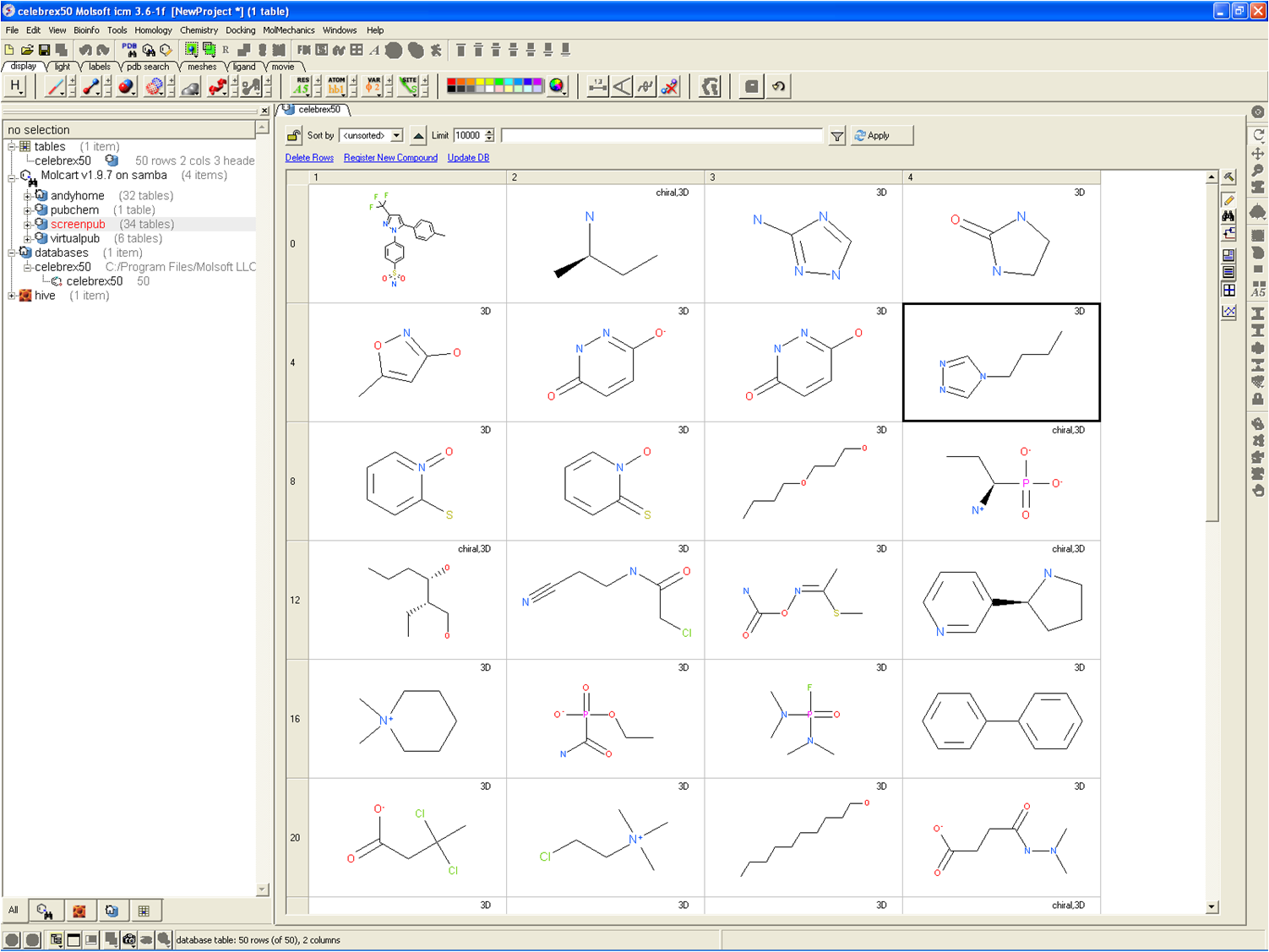Screen dimensions: 1269x952
Task: Click the Delete Rows link
Action: (309, 158)
